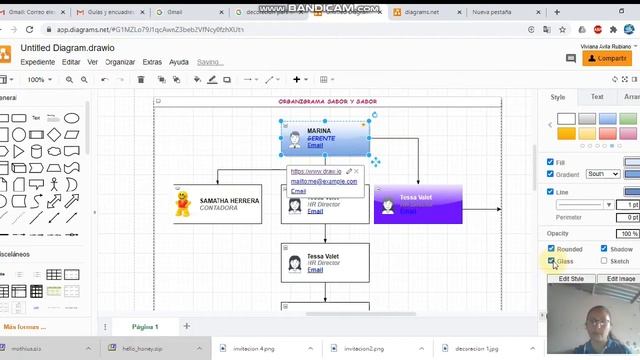Open the Organizar menu
Image resolution: width=640 pixels, height=360 pixels.
coord(120,62)
